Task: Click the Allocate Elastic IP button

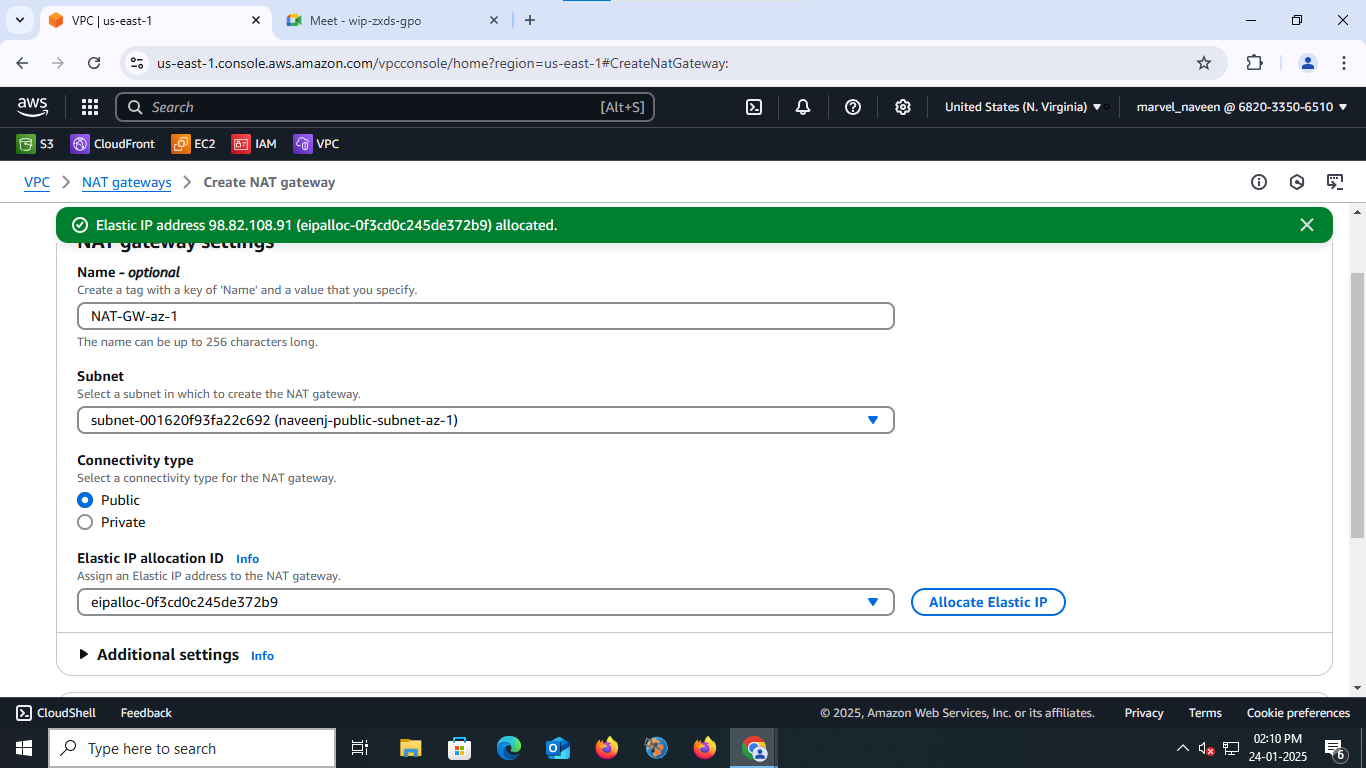Action: click(988, 602)
